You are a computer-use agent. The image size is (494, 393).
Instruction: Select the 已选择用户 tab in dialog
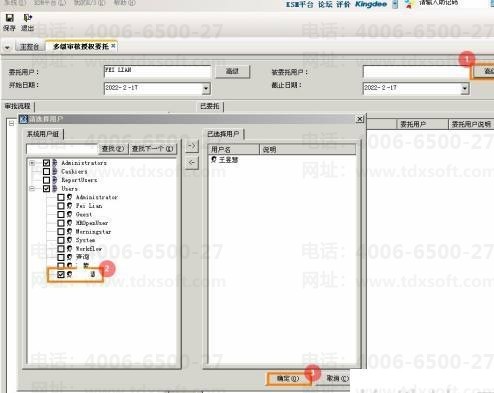(x=223, y=134)
